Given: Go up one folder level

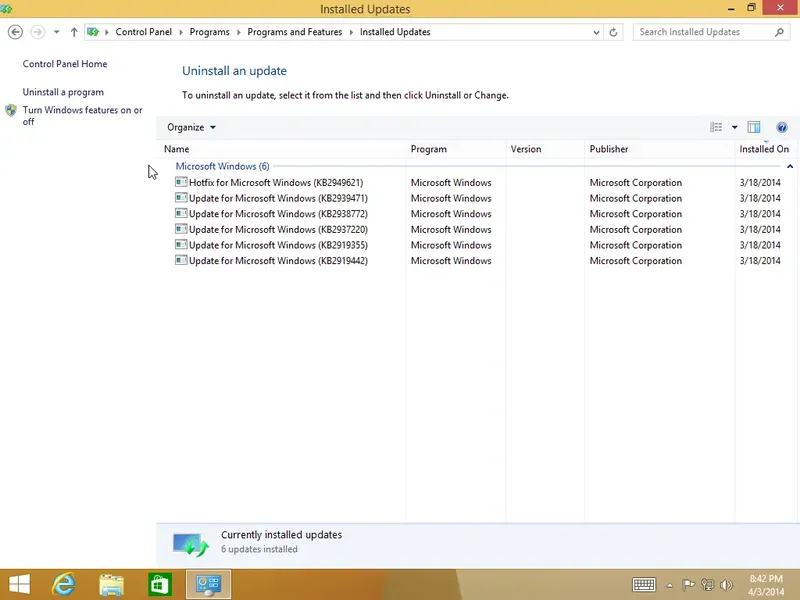Looking at the screenshot, I should pyautogui.click(x=75, y=31).
